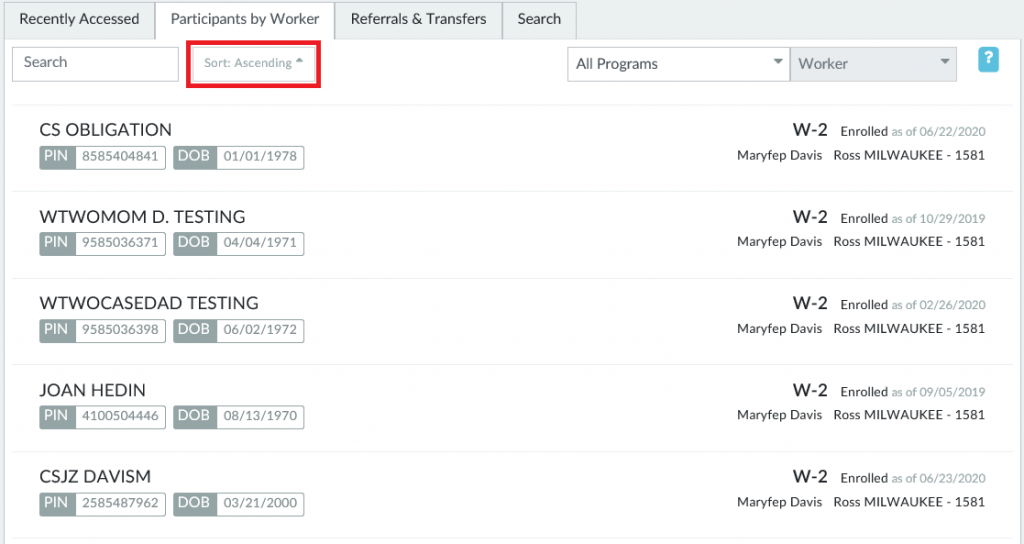
Task: Open JOAN HEDIN's record
Action: click(94, 390)
